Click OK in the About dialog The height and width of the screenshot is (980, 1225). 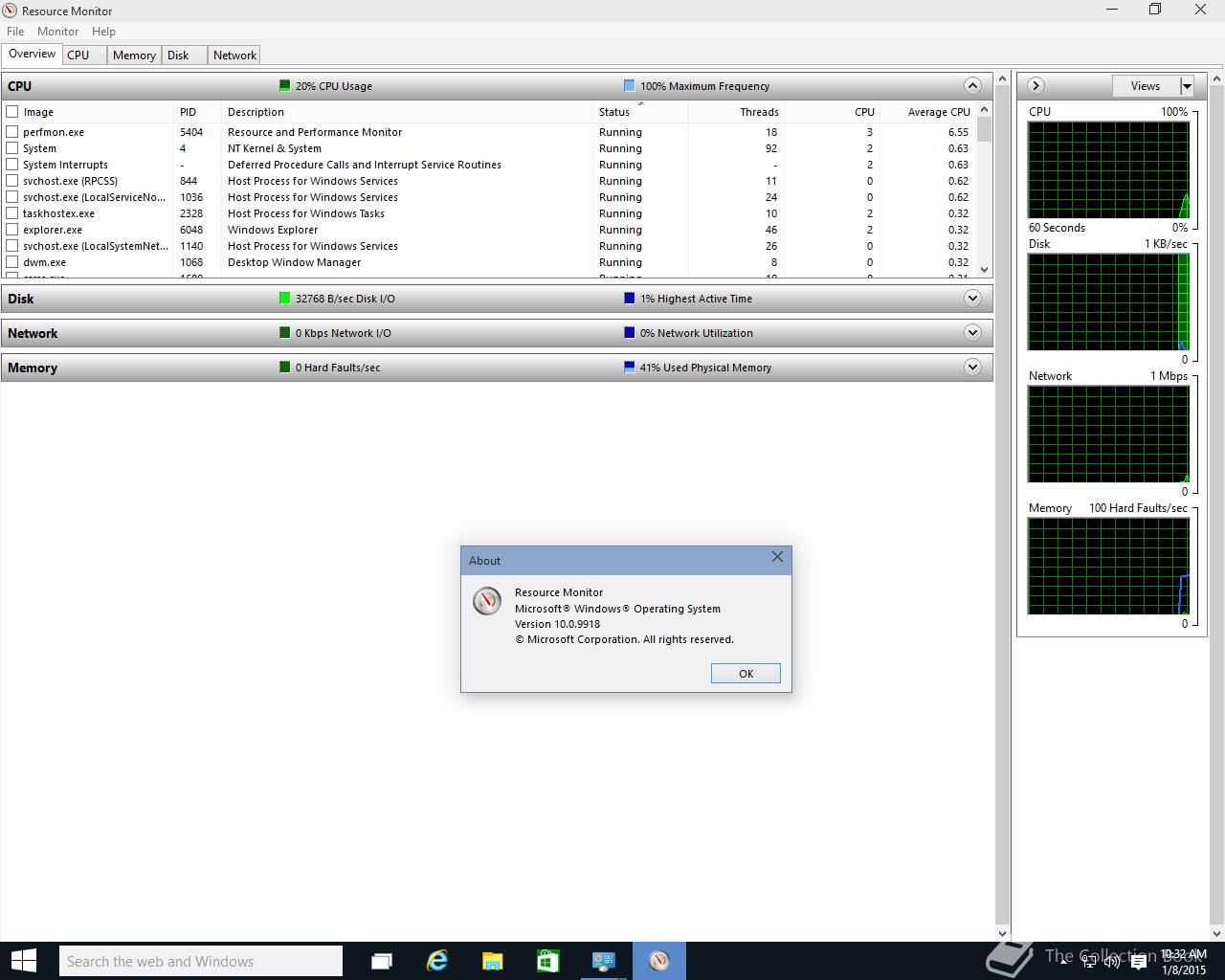tap(746, 674)
